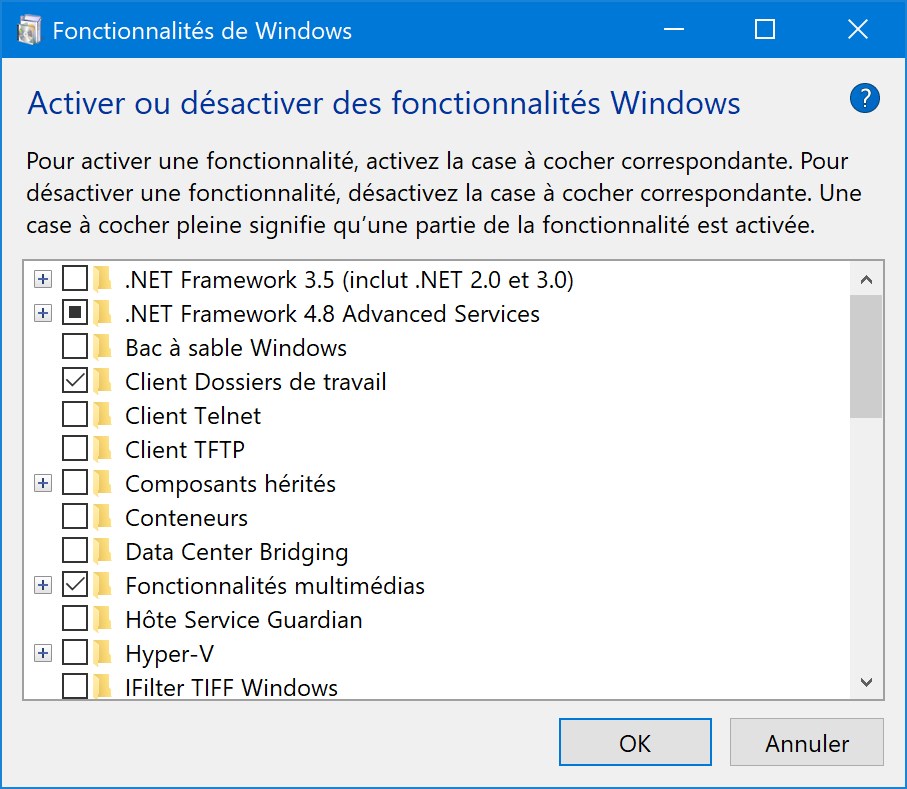This screenshot has width=907, height=789.
Task: Select the Conteneurs folder icon
Action: (102, 517)
